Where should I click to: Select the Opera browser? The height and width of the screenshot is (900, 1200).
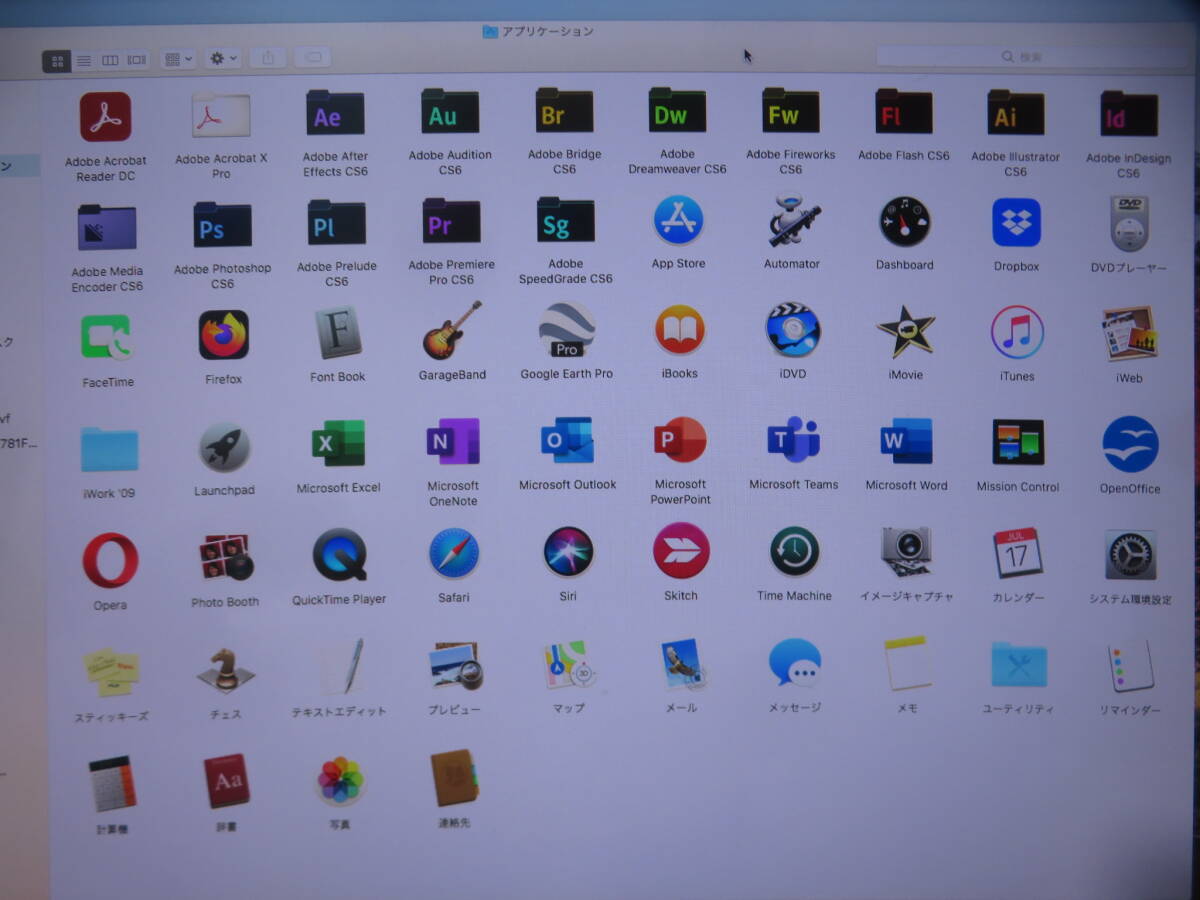[x=110, y=560]
